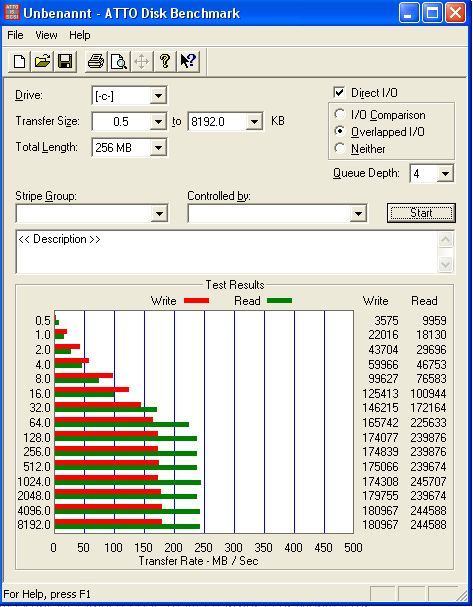Screen dimensions: 473x607
Task: Expand the Queue Depth dropdown
Action: (x=445, y=173)
